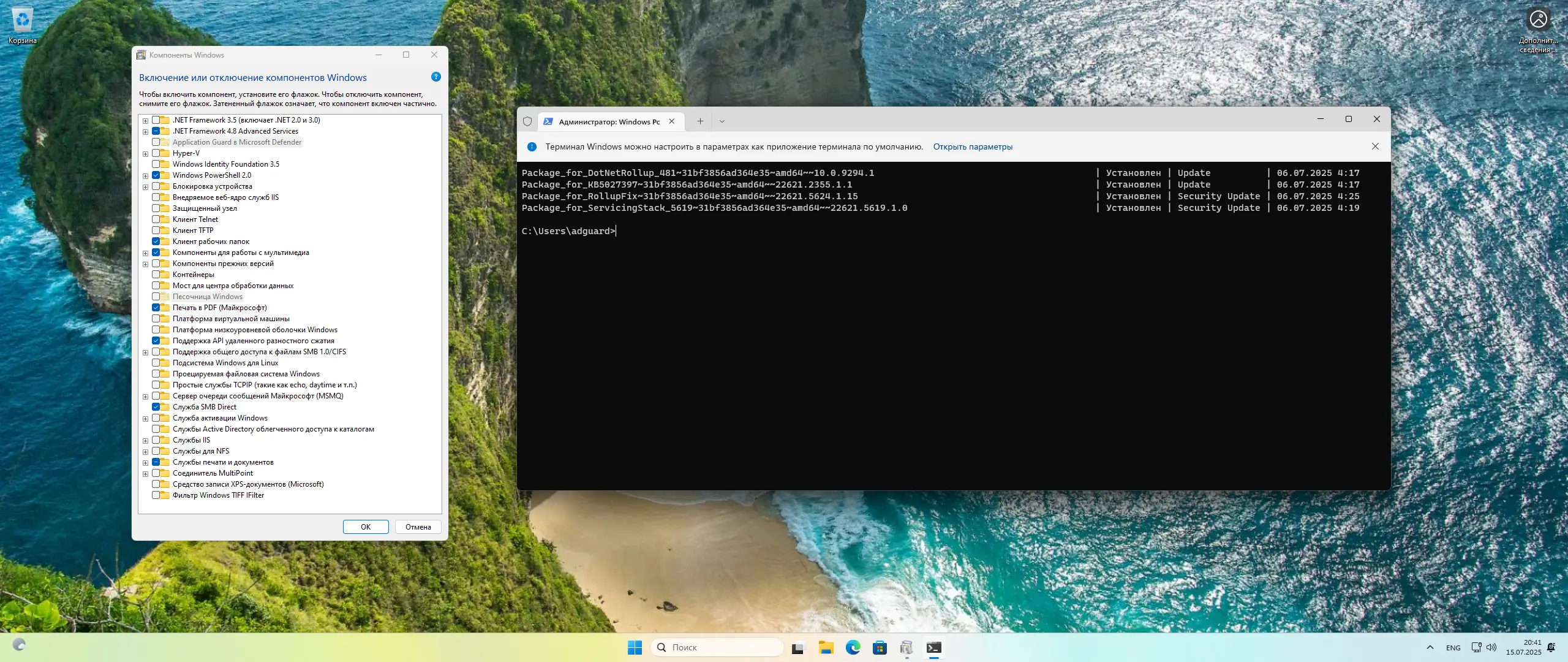This screenshot has width=1568, height=662.
Task: Click the blue help question mark icon
Action: [x=435, y=77]
